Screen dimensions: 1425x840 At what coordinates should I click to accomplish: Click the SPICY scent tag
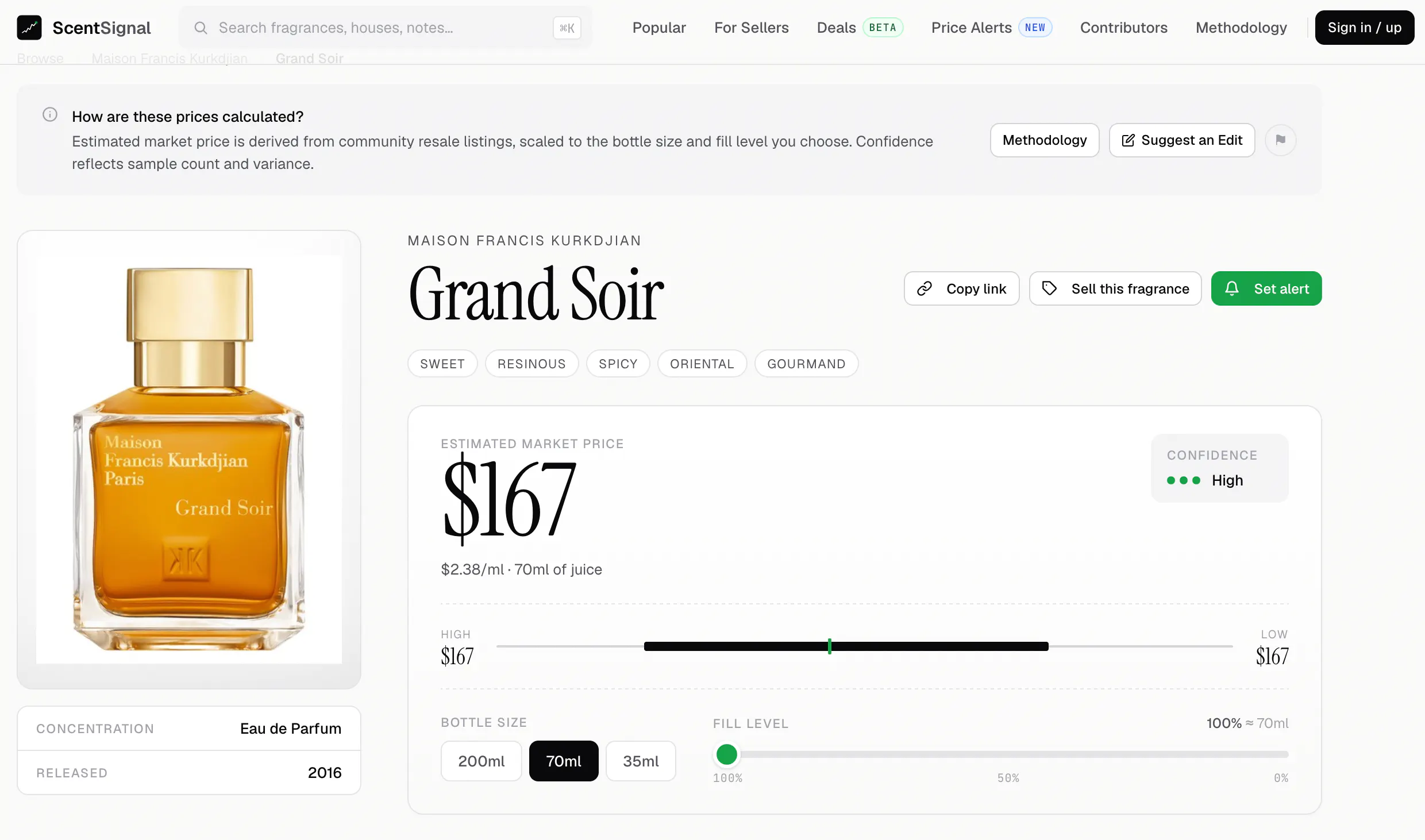[618, 364]
